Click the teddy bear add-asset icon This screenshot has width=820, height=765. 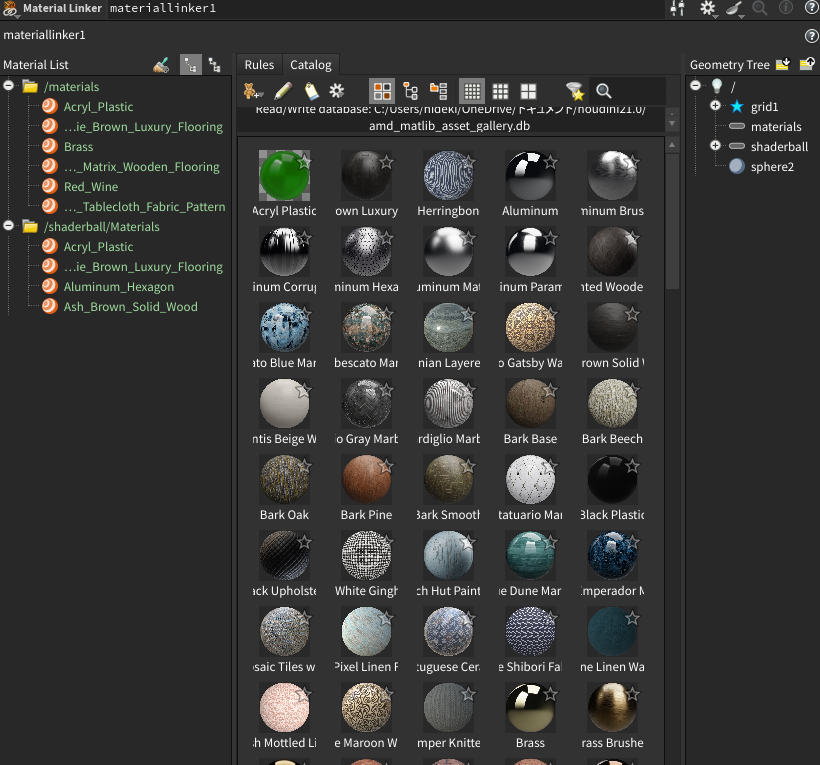[253, 92]
